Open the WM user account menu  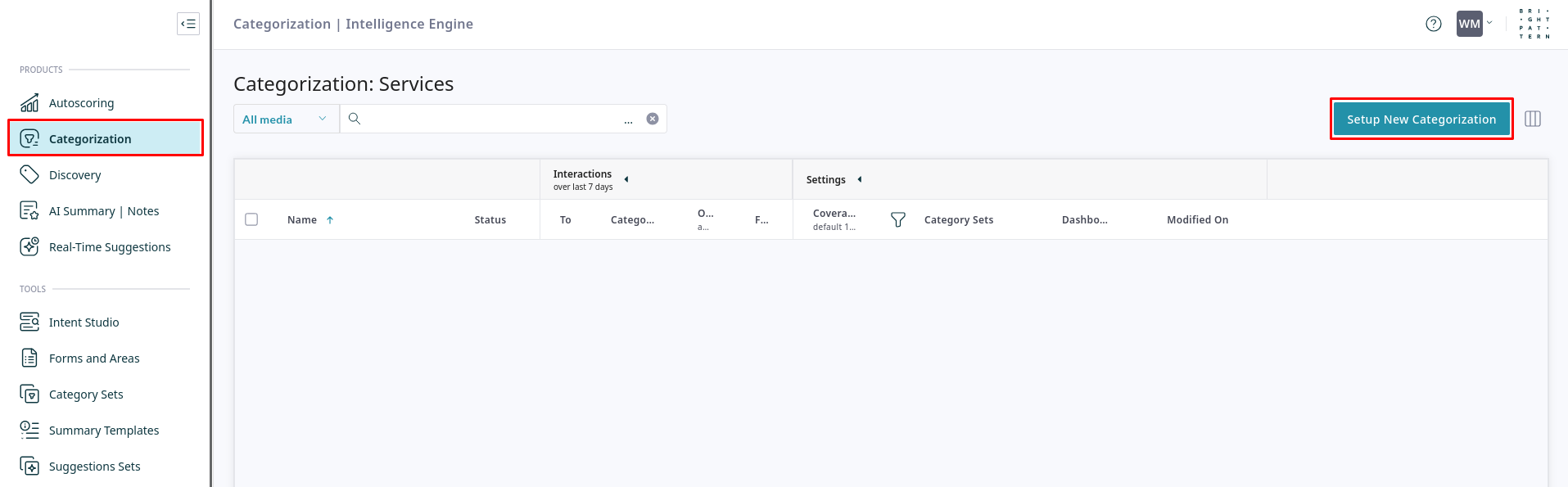(1474, 24)
